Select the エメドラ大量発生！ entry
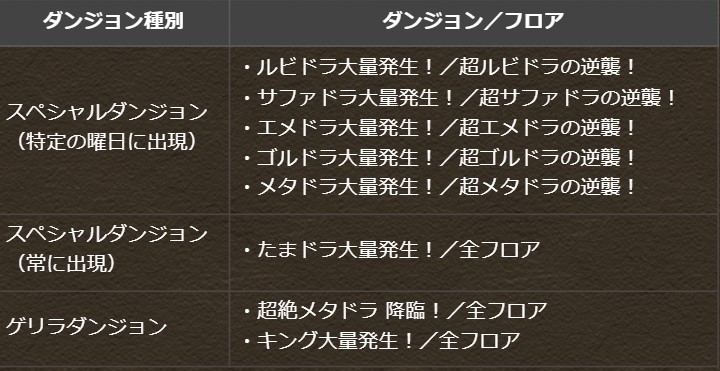This screenshot has height=371, width=720. (x=345, y=128)
